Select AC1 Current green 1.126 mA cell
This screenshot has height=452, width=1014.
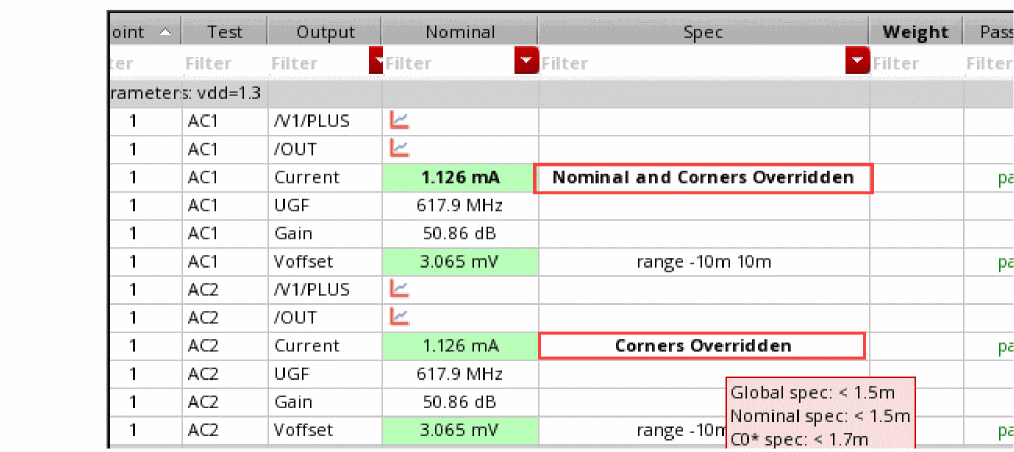click(460, 178)
